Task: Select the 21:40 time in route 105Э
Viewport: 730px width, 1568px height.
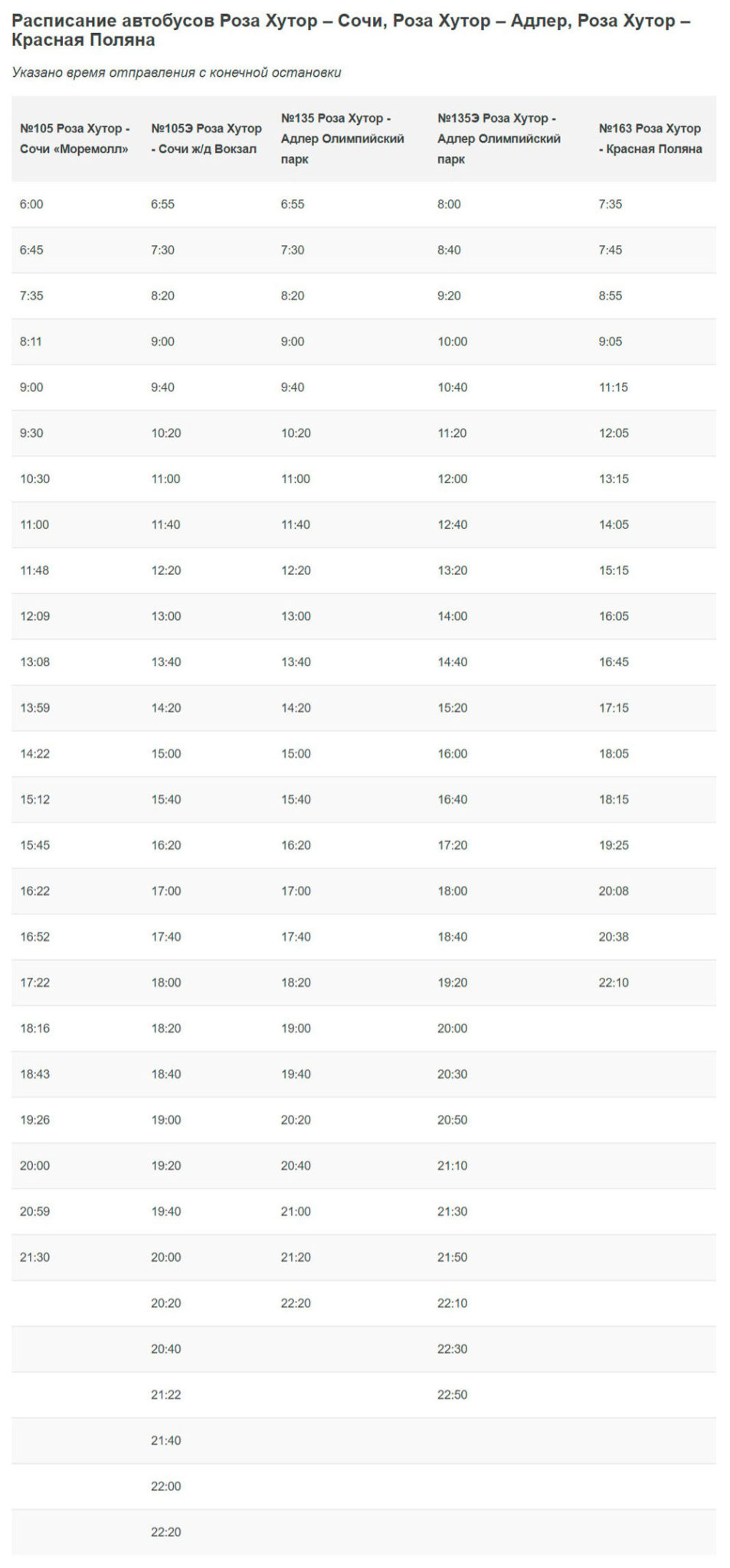Action: point(166,1440)
